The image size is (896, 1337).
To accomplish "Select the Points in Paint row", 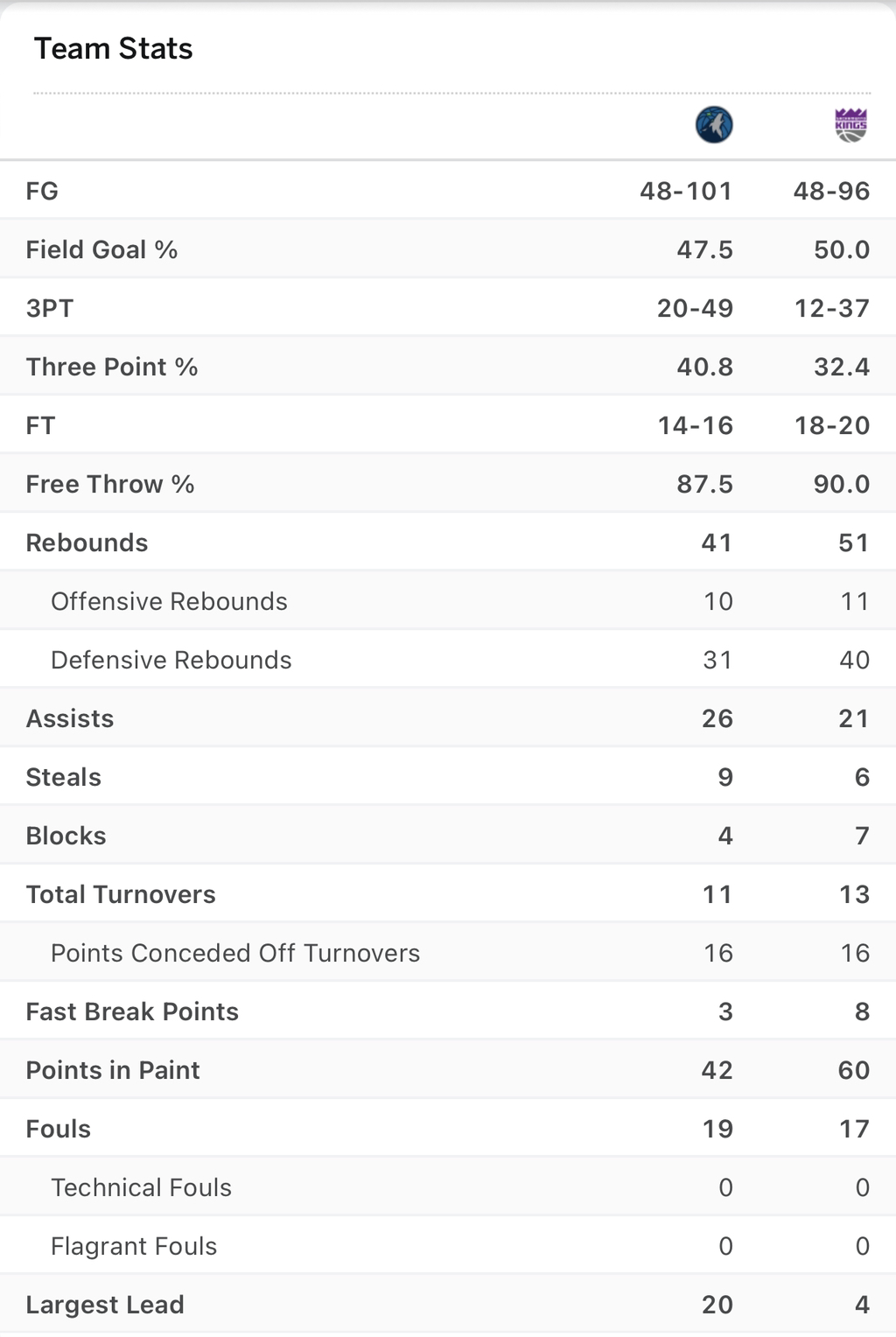I will [x=448, y=1070].
